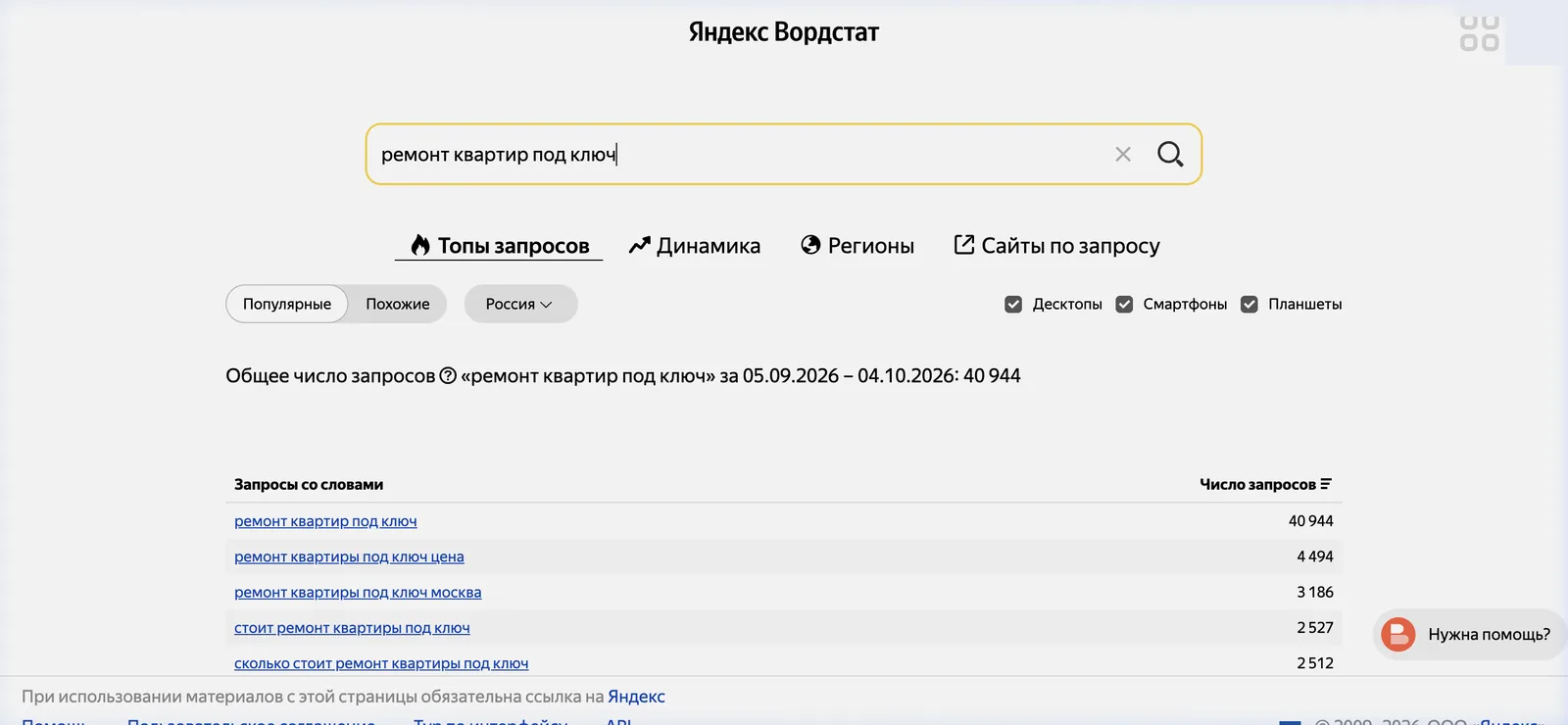Open the ремонт квартир под ключ query link
This screenshot has width=1568, height=725.
(x=325, y=521)
